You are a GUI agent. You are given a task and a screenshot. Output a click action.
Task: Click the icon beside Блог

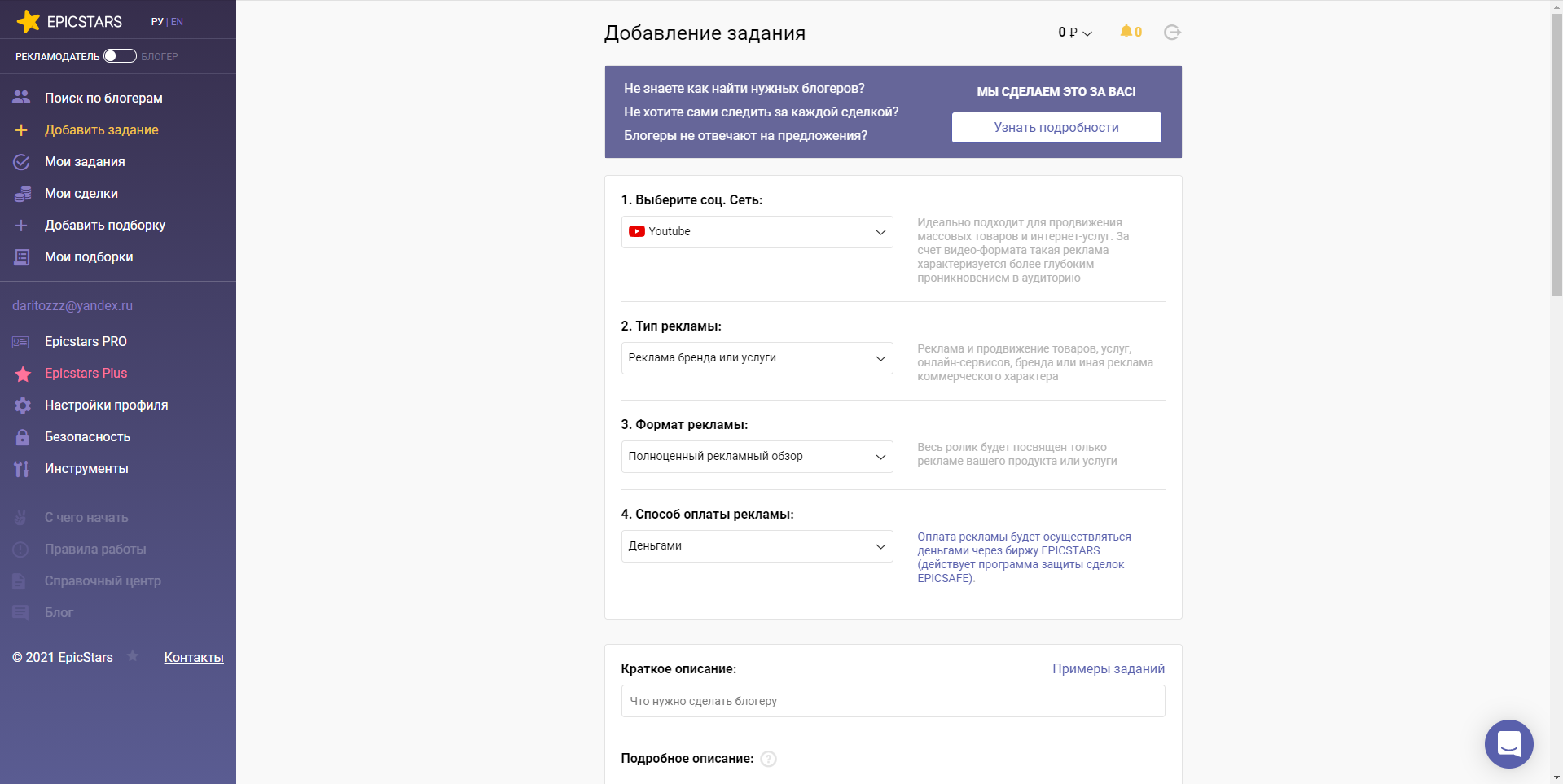[21, 612]
